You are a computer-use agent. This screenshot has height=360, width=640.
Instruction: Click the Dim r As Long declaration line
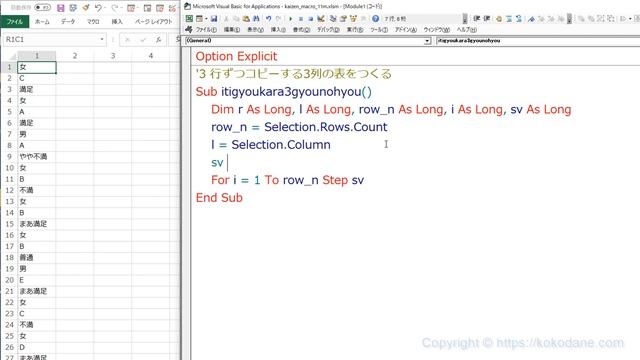click(x=391, y=109)
